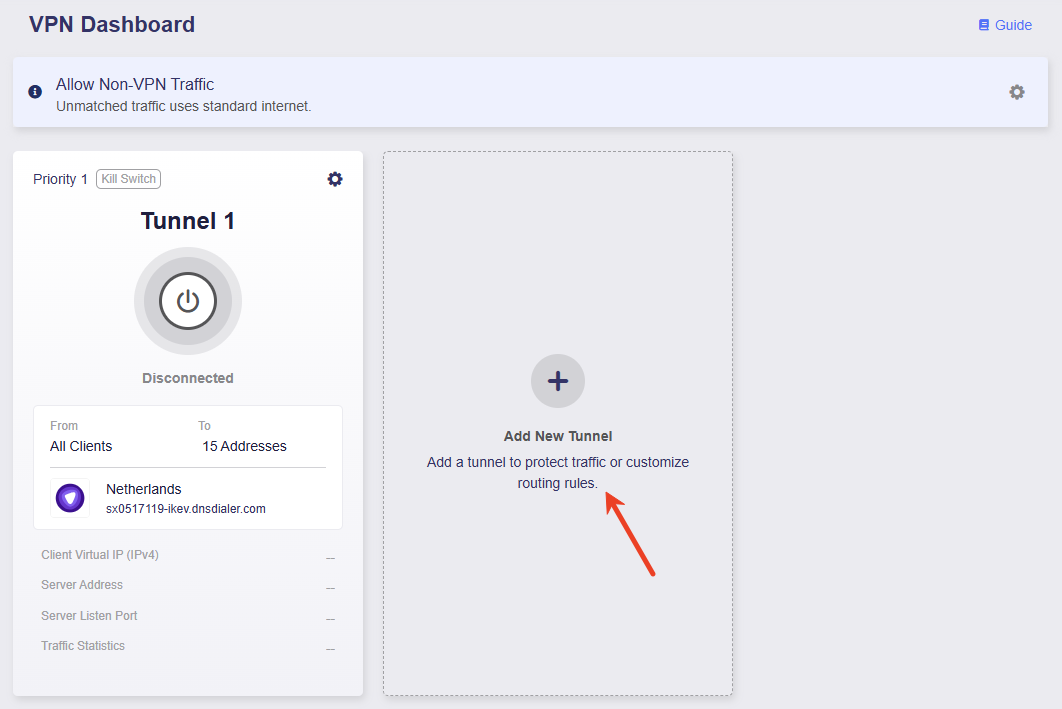Click the plus icon to add tunnel
Screen dimensions: 1062x709
coord(558,381)
